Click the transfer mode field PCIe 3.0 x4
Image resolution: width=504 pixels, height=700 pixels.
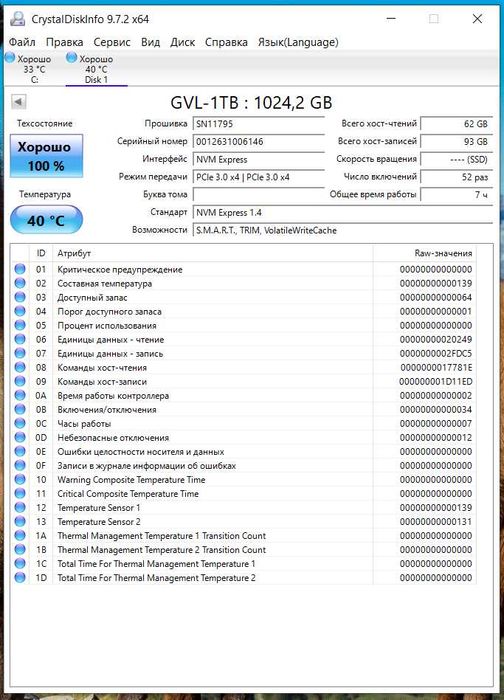tap(258, 177)
